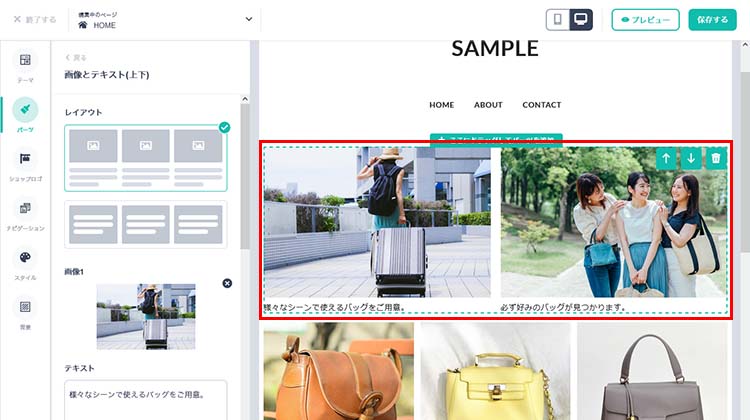This screenshot has width=750, height=420.
Task: Delete selected section with trash icon
Action: click(x=716, y=158)
